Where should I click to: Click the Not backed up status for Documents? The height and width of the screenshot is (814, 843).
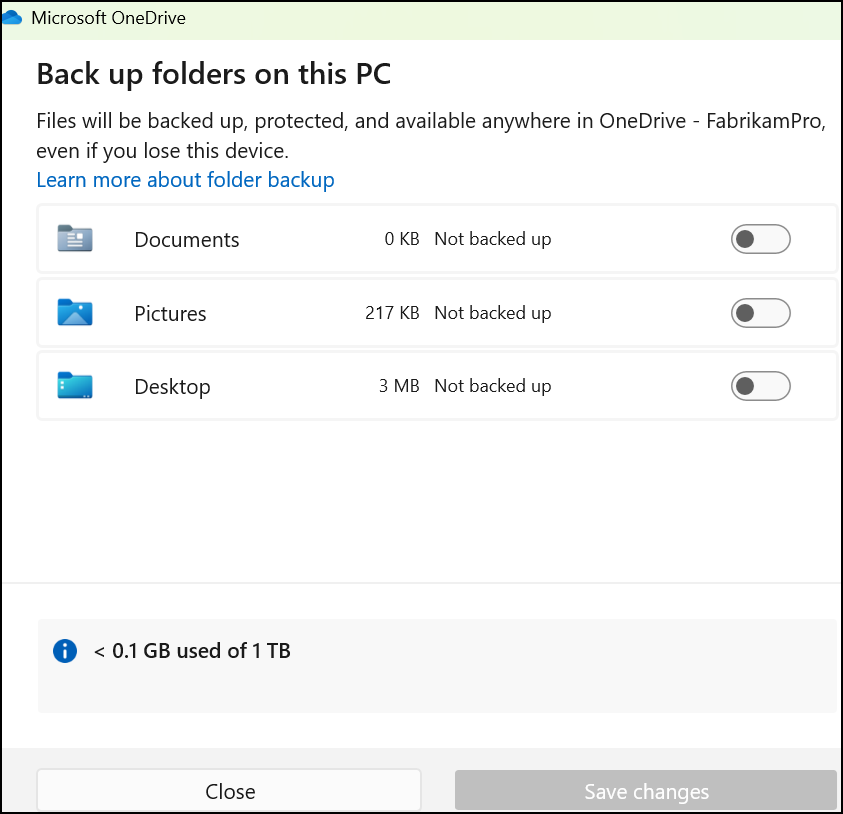click(492, 238)
